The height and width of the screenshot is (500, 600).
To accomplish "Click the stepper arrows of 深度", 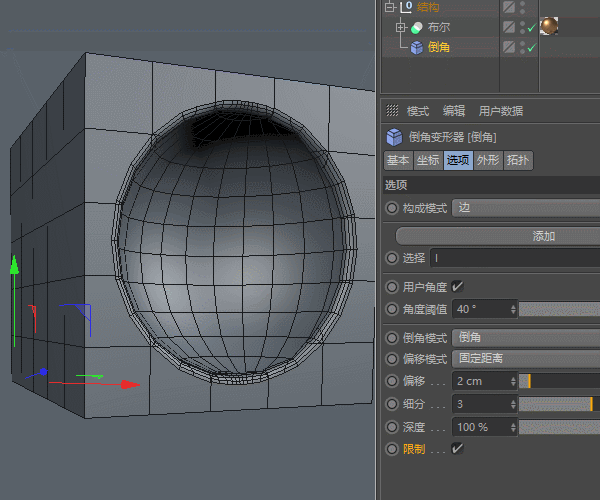I will pyautogui.click(x=514, y=427).
